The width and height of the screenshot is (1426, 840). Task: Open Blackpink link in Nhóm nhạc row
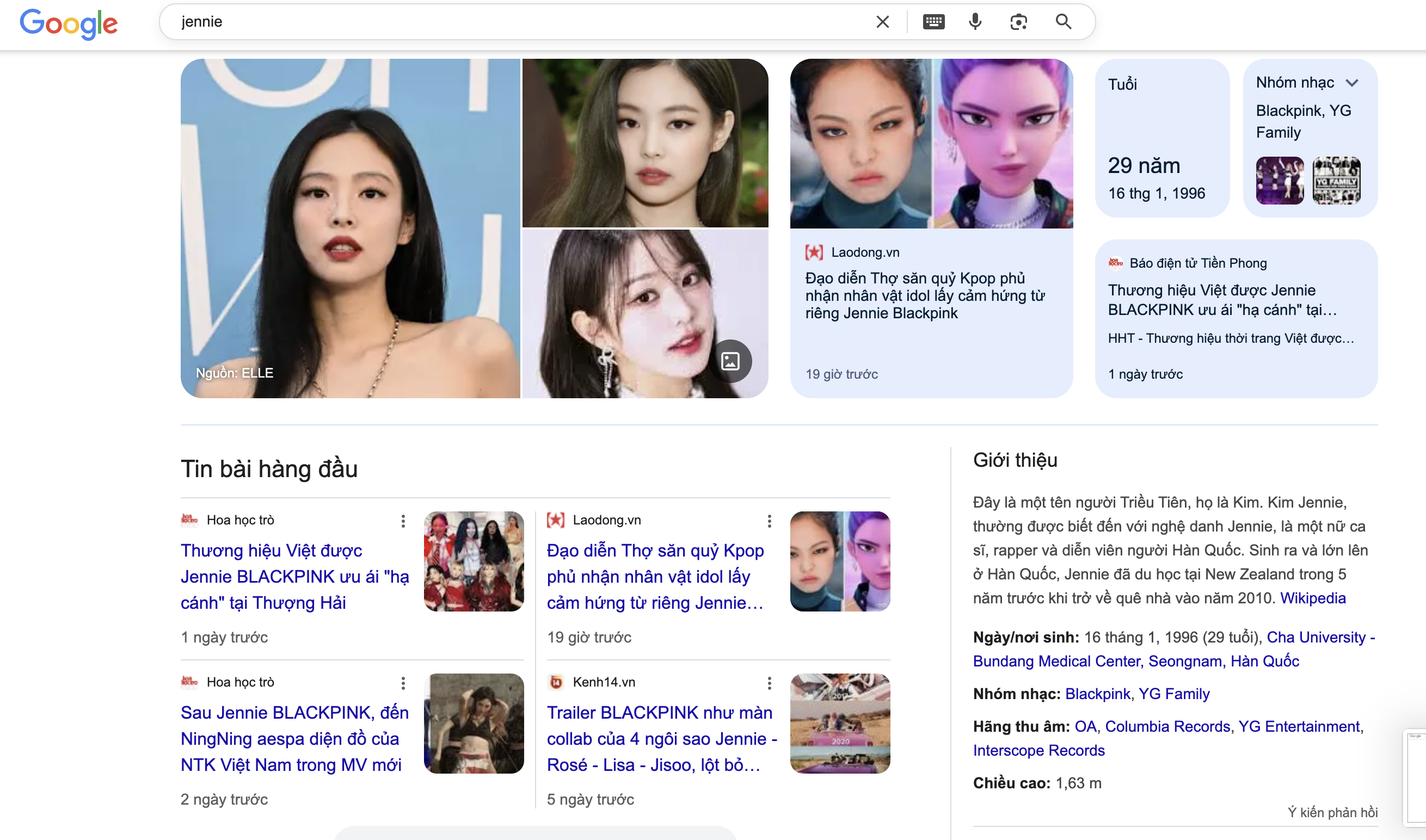click(x=1097, y=694)
